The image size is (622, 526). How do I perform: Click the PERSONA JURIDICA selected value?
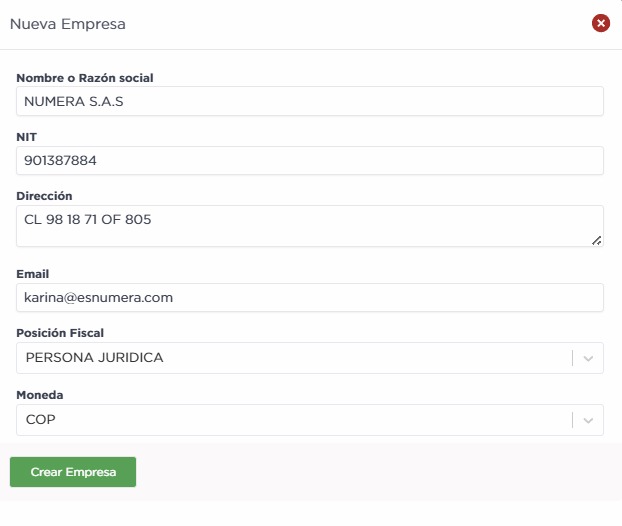click(x=94, y=358)
